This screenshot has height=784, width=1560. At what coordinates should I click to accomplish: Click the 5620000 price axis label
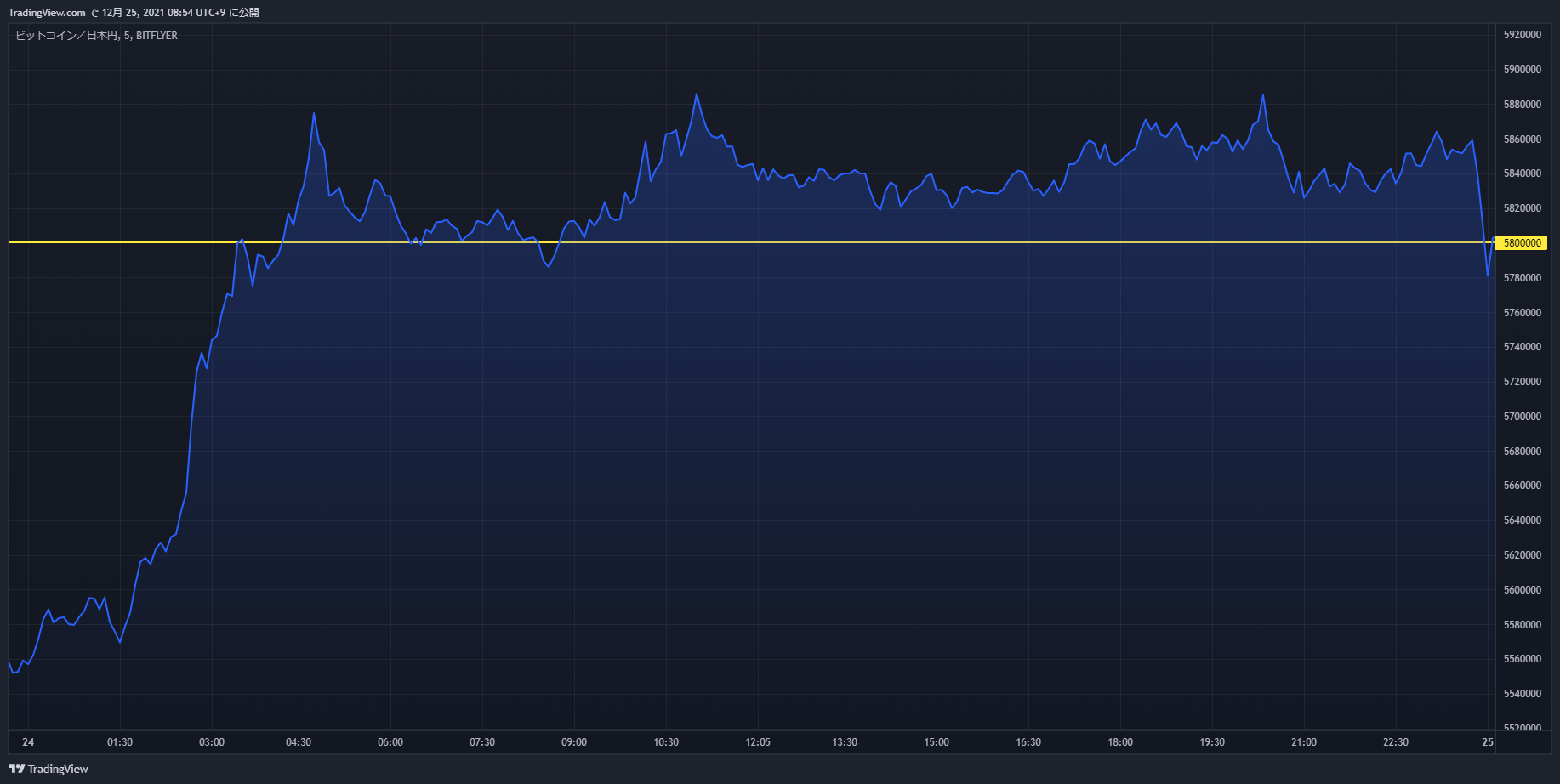(x=1522, y=555)
